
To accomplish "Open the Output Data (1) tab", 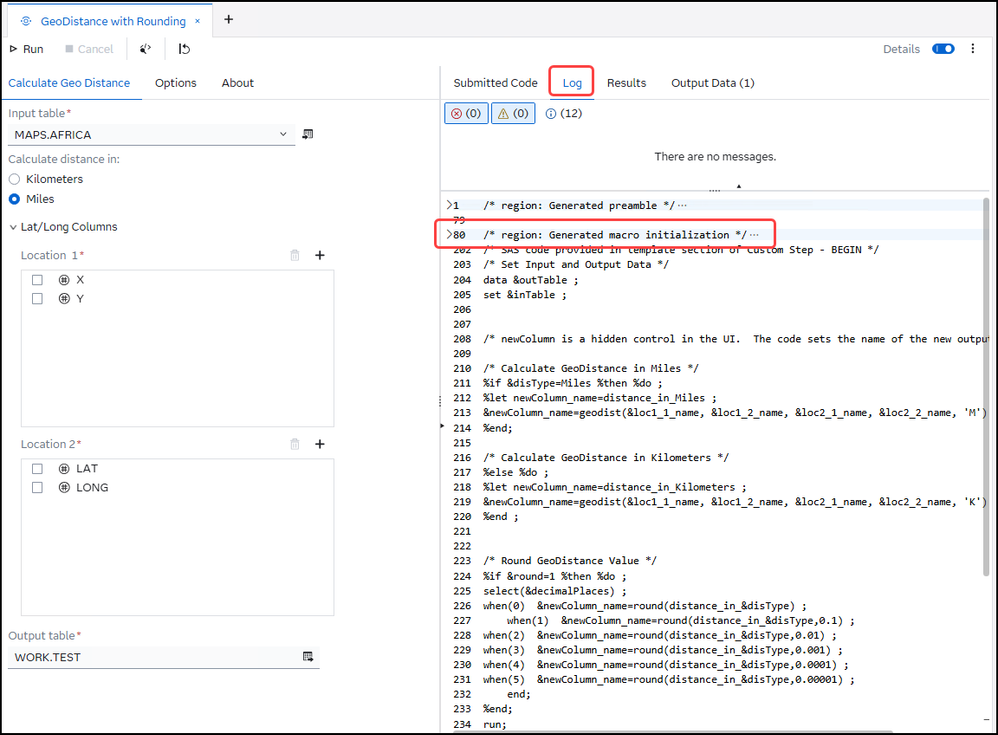I will coord(712,83).
